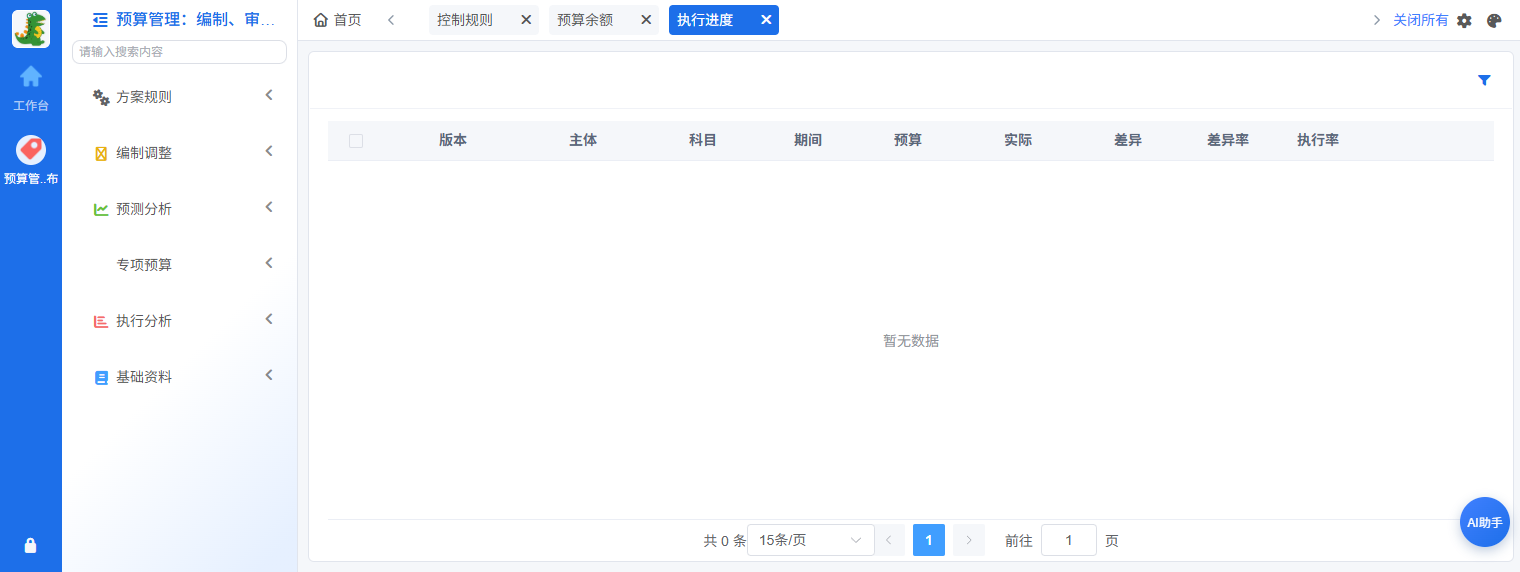Screen dimensions: 1520x572
Task: Expand the 基础资料 menu chevron
Action: 269,375
